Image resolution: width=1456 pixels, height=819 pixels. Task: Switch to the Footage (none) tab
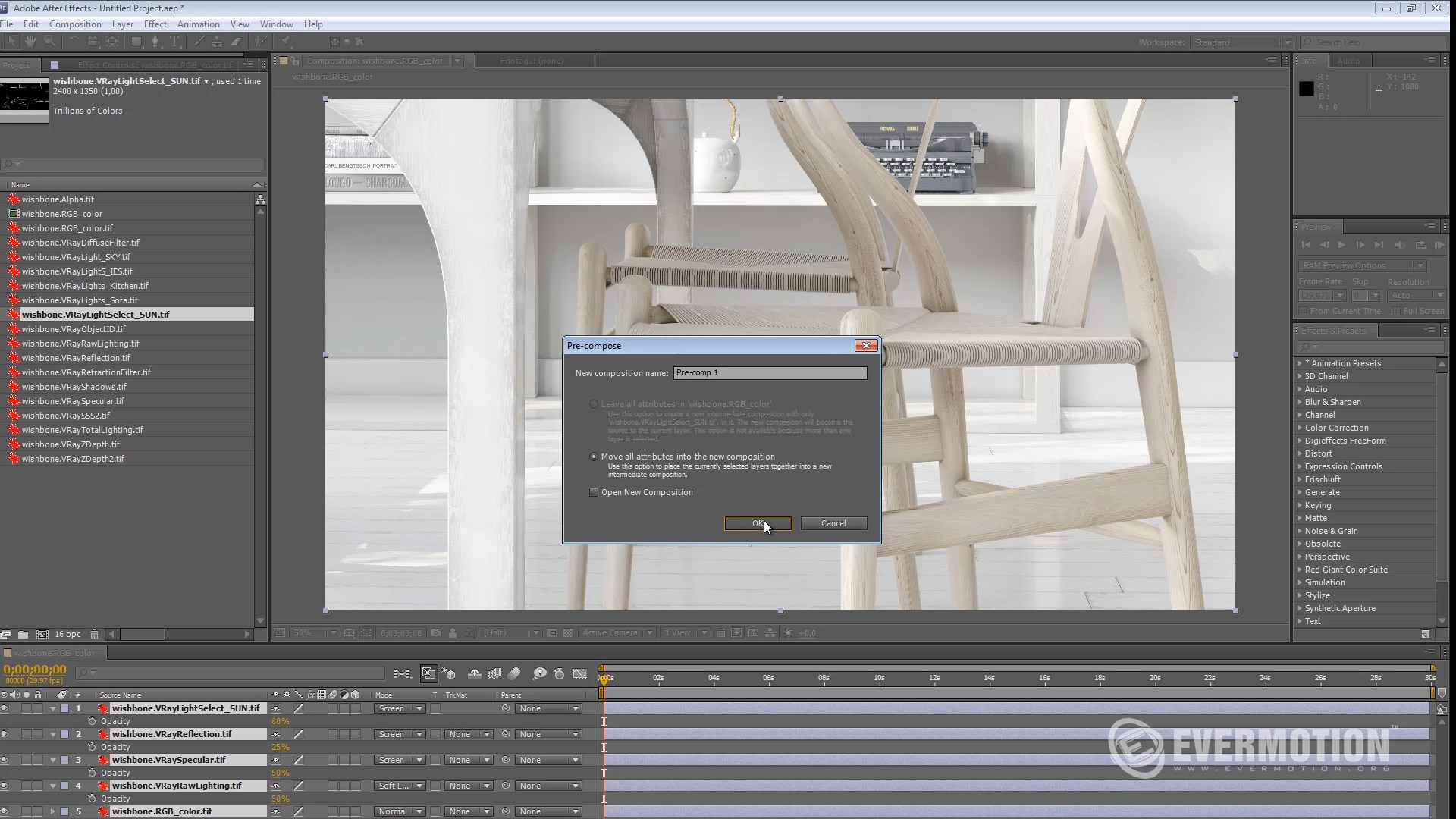pyautogui.click(x=532, y=61)
